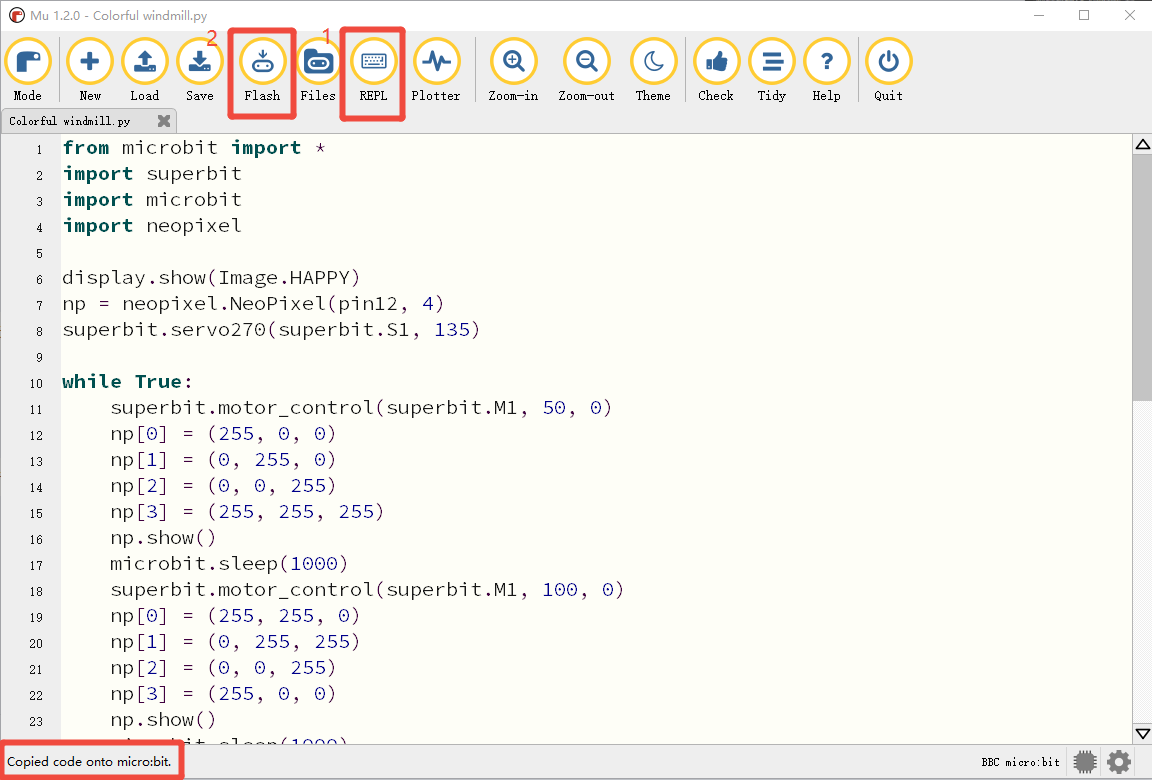Click the 'microbit.sleep(1000)' line 17

(229, 564)
